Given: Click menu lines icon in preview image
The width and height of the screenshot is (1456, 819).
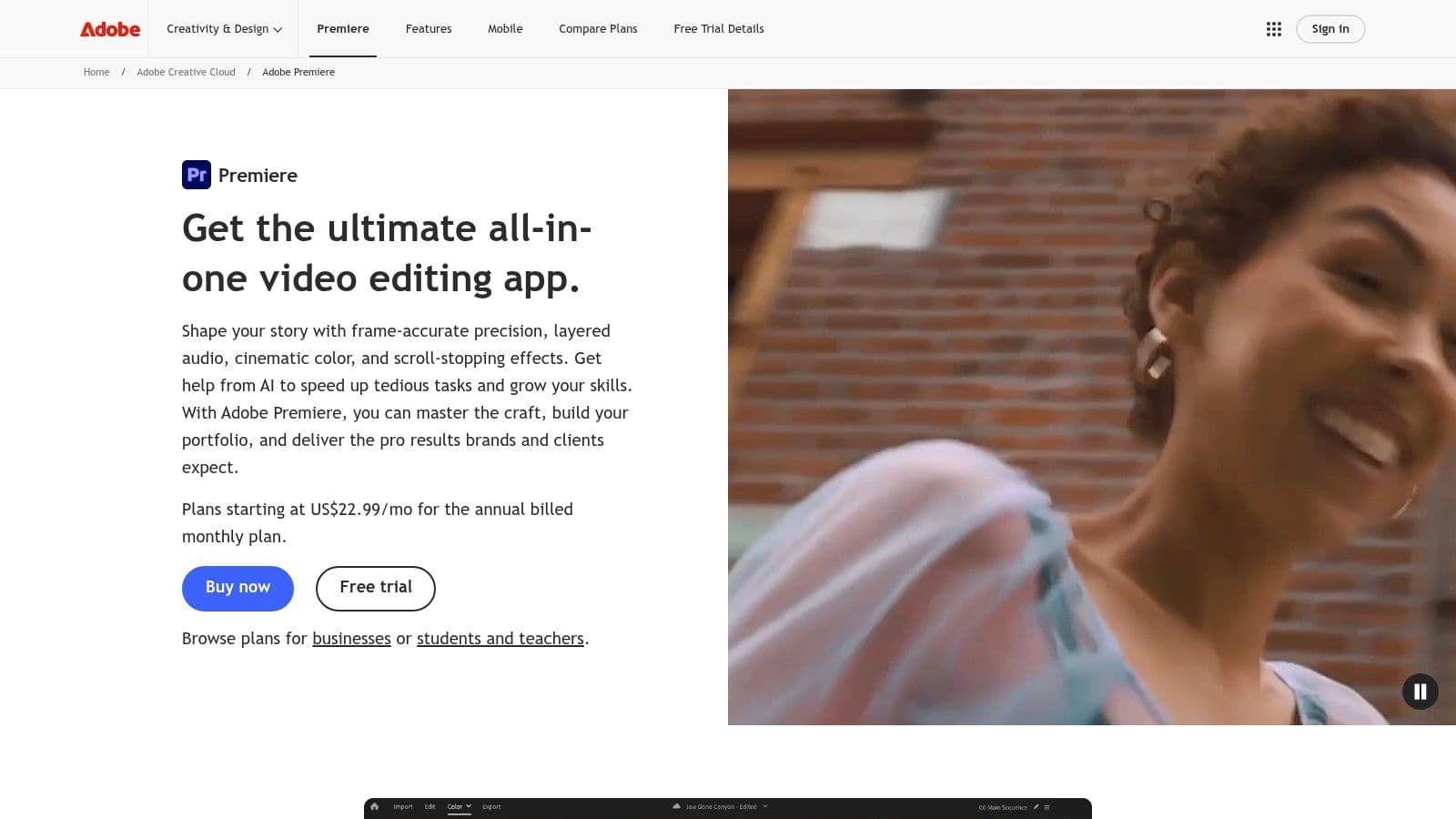Looking at the screenshot, I should [1047, 806].
